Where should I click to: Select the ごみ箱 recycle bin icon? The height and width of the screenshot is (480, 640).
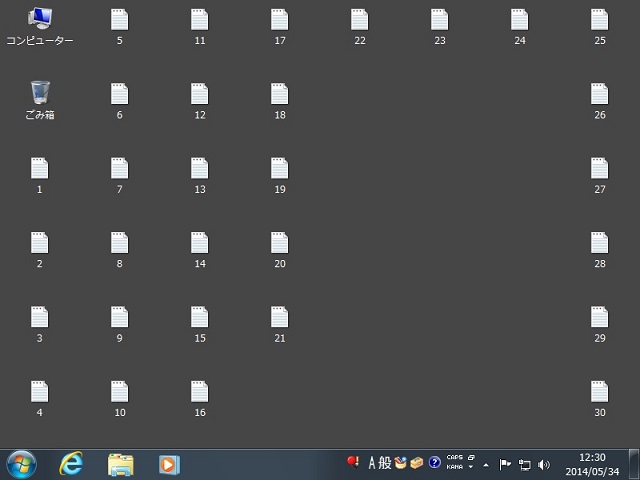[x=40, y=100]
